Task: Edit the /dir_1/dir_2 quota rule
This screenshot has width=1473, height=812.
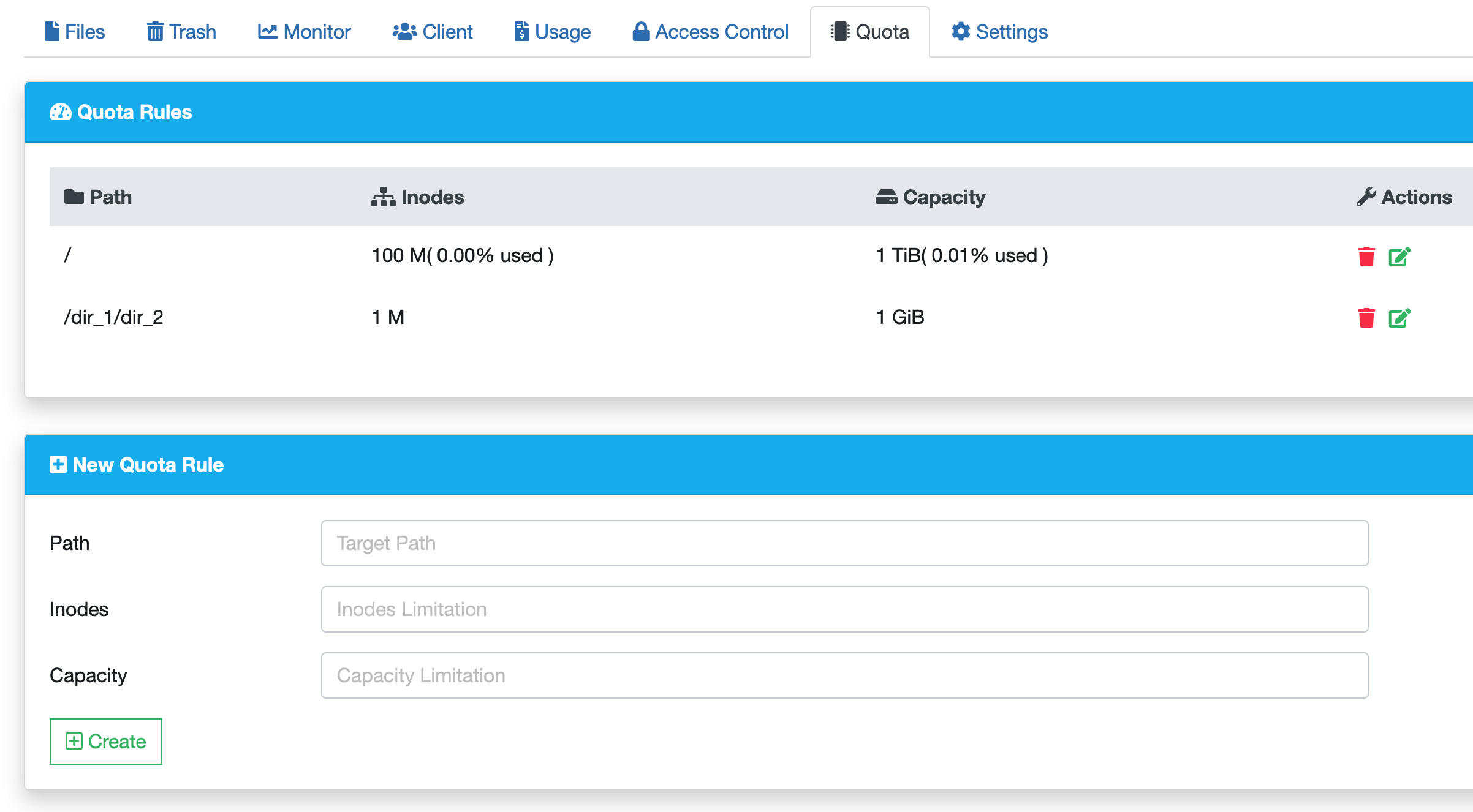Action: [x=1399, y=318]
